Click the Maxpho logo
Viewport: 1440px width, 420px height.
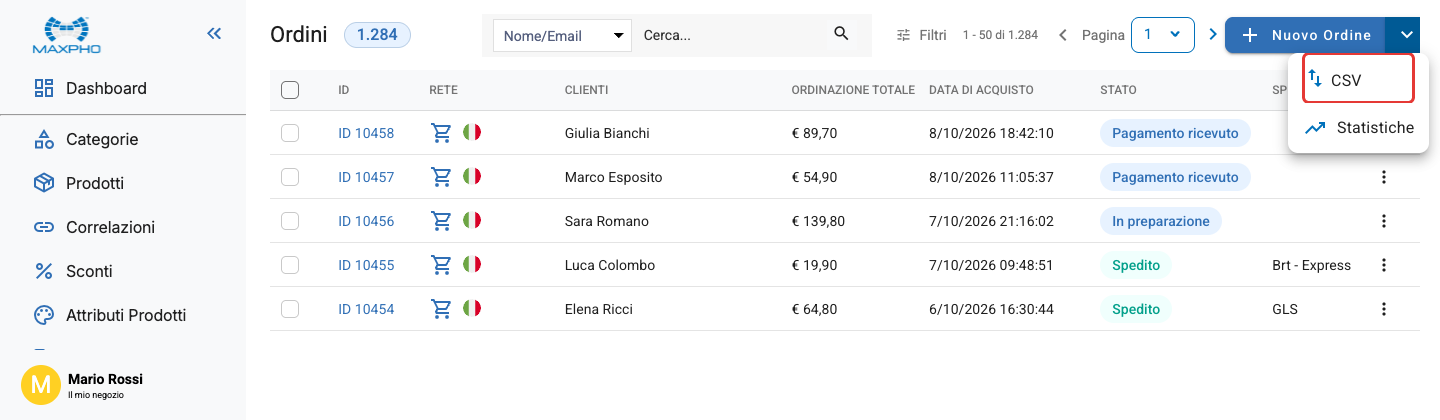point(66,34)
